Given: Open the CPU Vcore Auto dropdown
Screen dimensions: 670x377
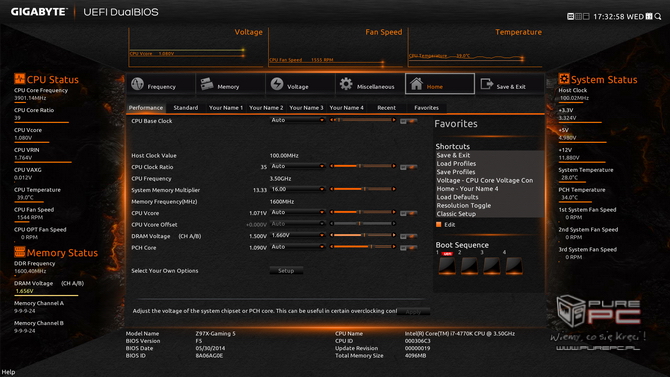Looking at the screenshot, I should click(297, 212).
